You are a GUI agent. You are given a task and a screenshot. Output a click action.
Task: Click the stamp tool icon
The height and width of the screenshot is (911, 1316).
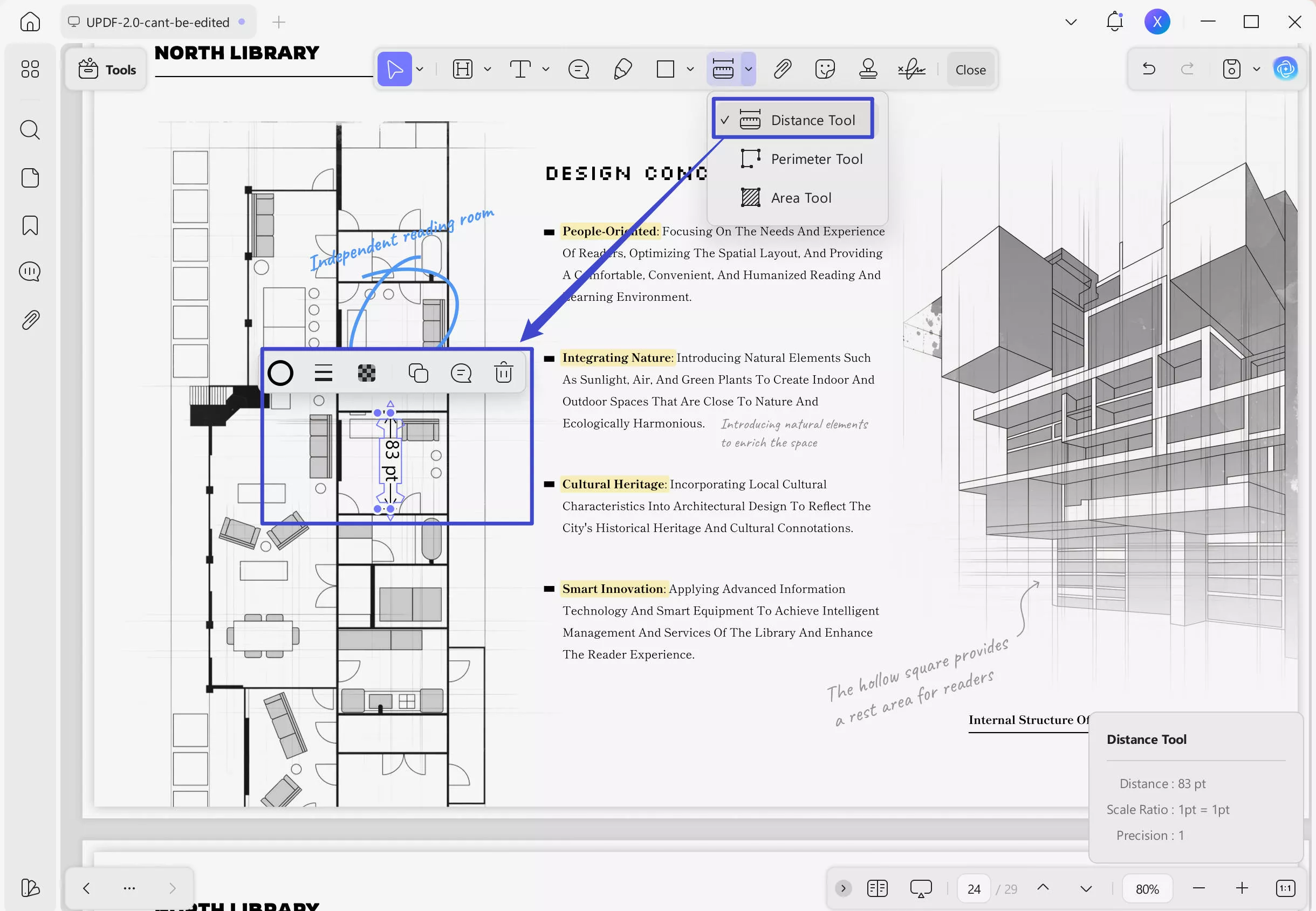[868, 70]
